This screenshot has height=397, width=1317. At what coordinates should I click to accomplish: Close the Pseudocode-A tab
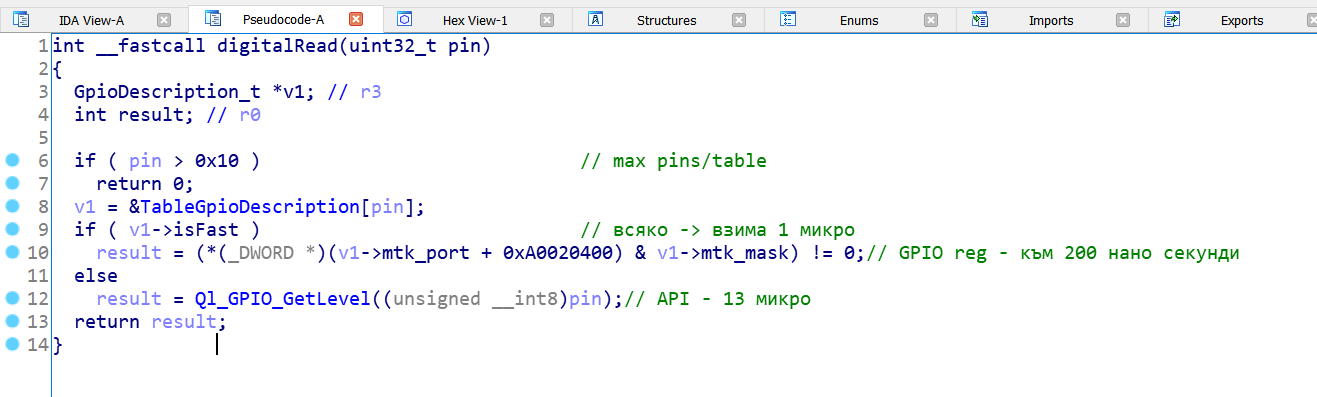coord(355,19)
